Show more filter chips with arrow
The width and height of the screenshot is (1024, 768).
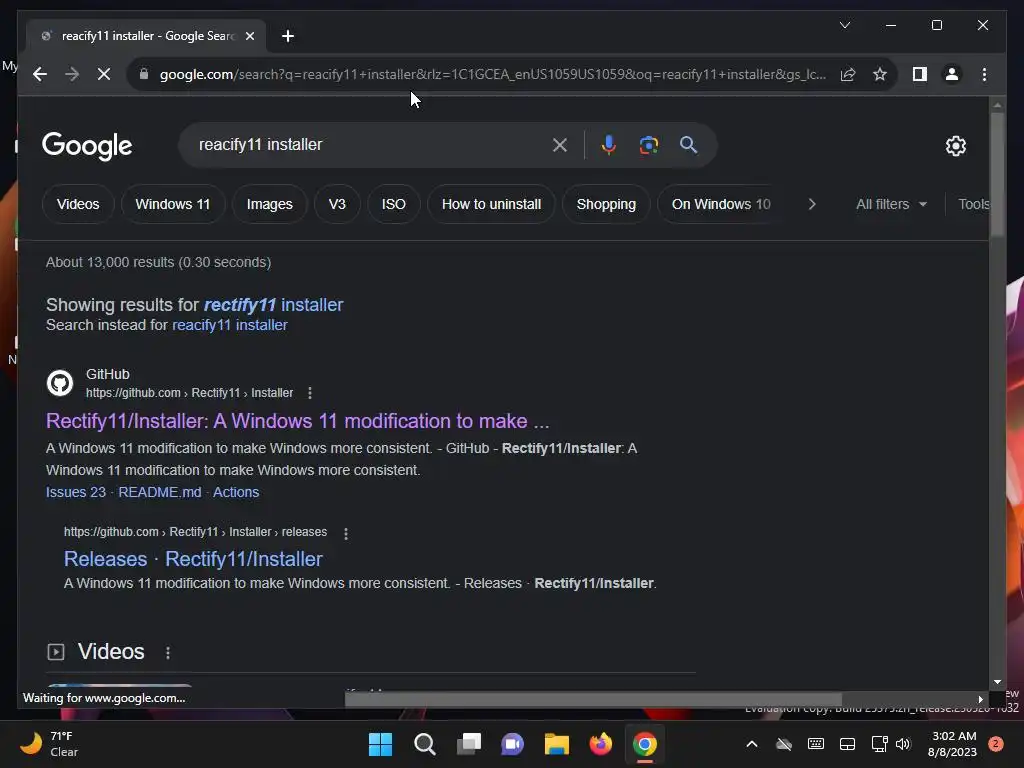[x=812, y=204]
